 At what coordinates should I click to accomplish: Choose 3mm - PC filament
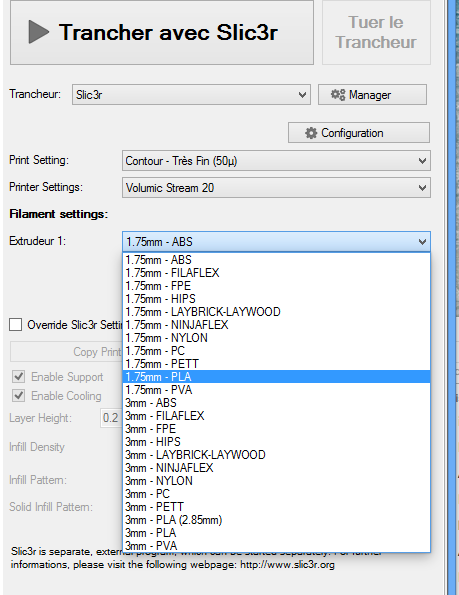tap(276, 494)
